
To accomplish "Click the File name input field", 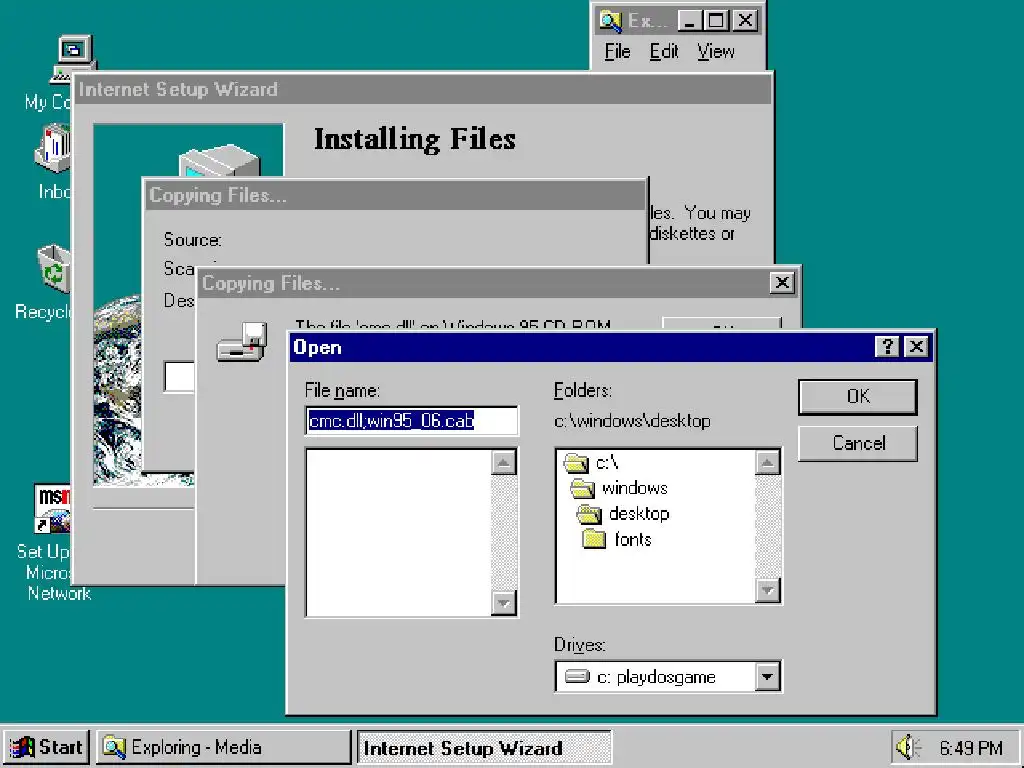I will [x=411, y=421].
